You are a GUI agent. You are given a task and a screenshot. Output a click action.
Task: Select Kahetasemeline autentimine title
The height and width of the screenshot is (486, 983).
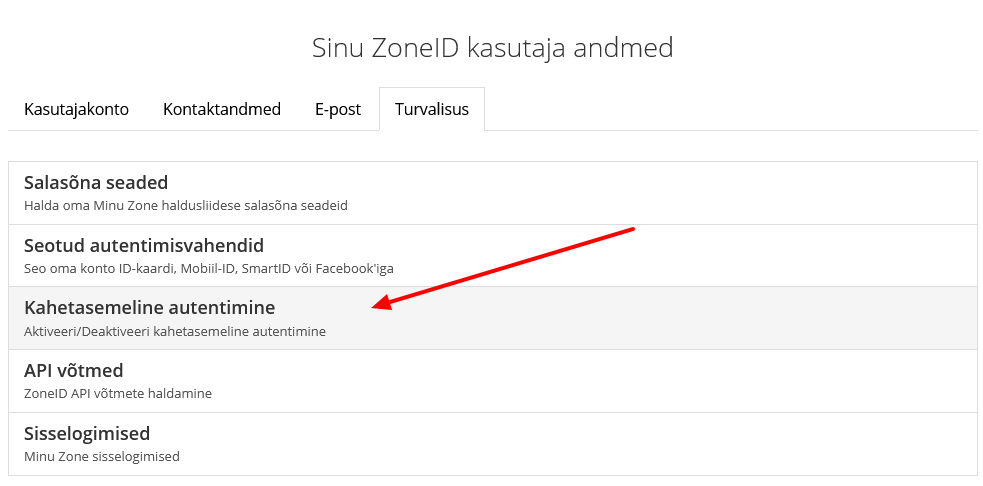click(149, 307)
